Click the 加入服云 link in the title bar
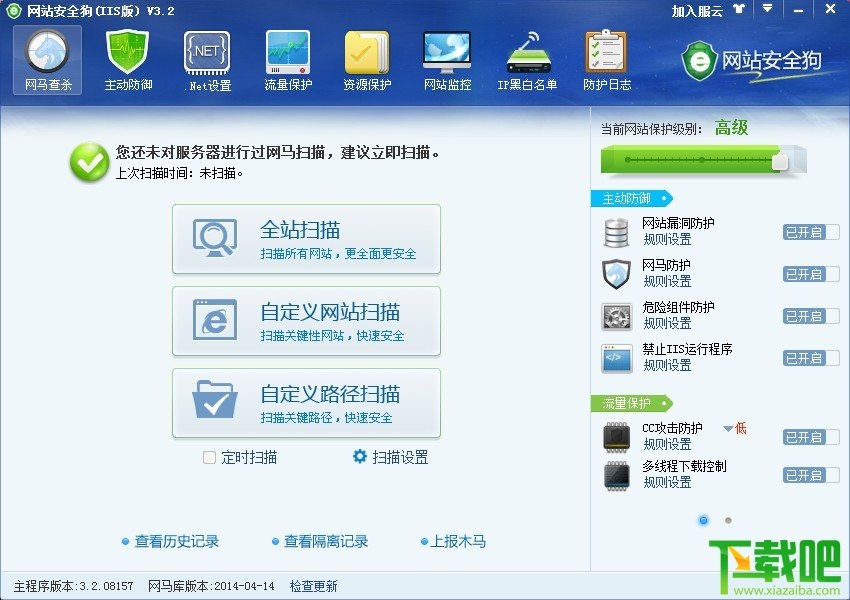The height and width of the screenshot is (600, 850). tap(697, 10)
